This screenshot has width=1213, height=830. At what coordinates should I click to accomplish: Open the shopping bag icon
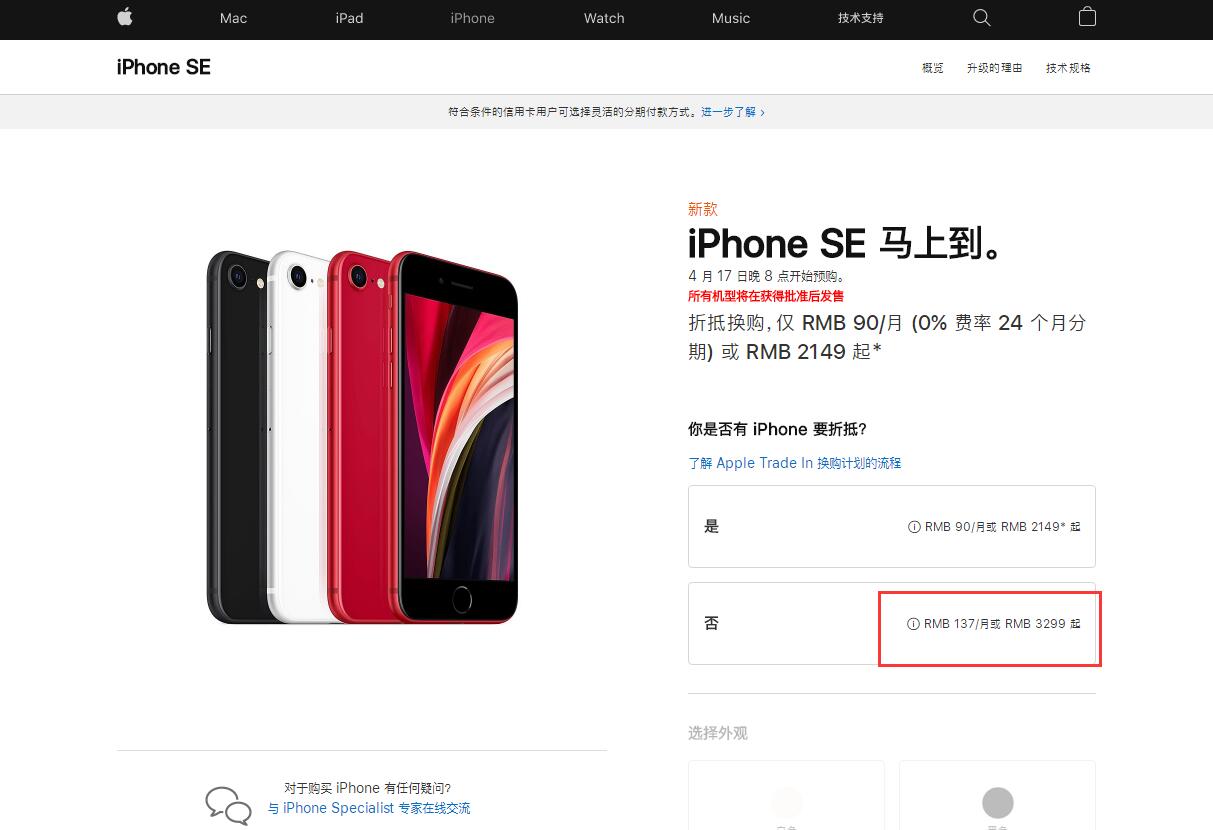coord(1087,17)
